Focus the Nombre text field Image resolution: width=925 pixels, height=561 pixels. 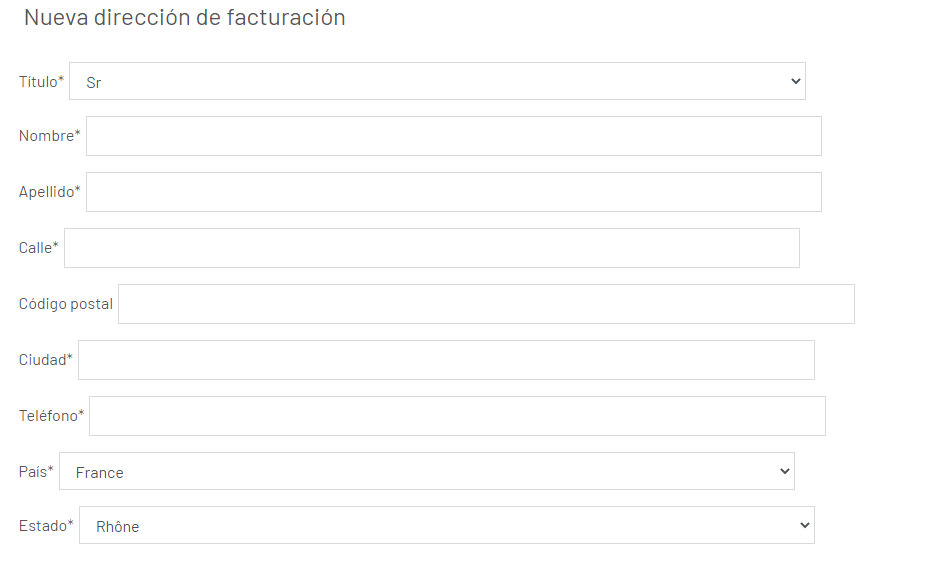pyautogui.click(x=453, y=136)
